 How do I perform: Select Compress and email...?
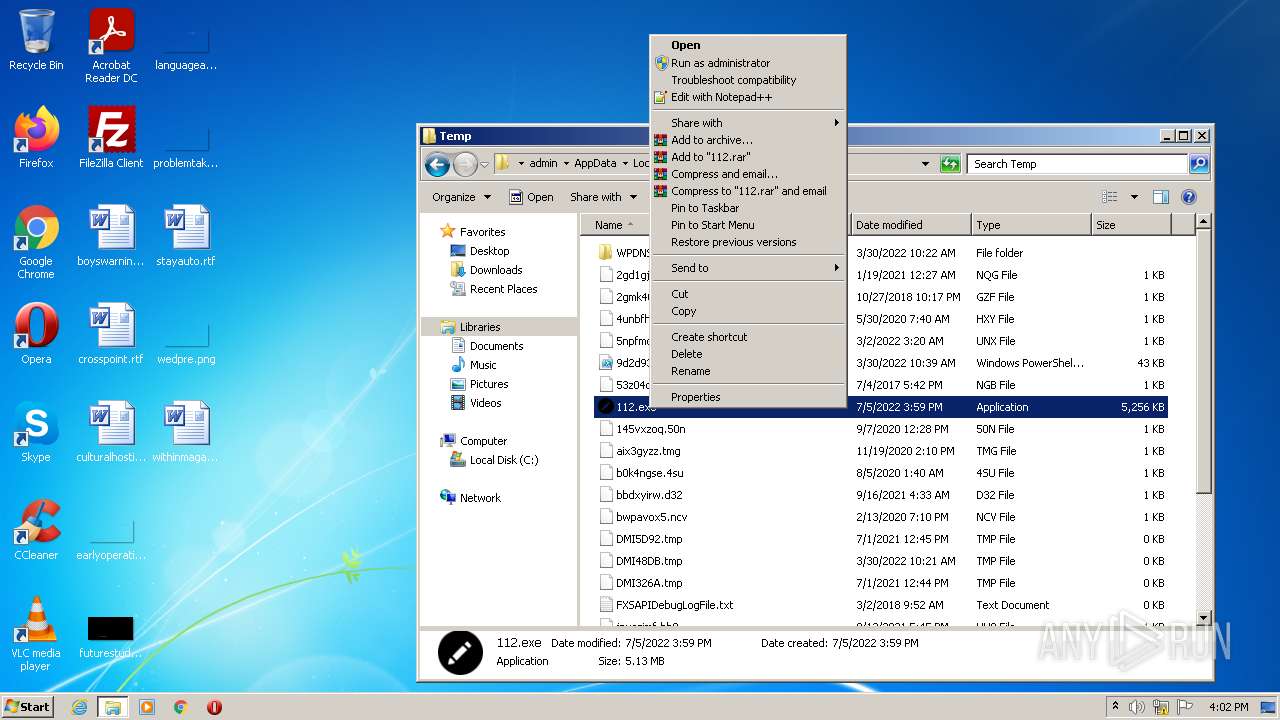(x=747, y=174)
